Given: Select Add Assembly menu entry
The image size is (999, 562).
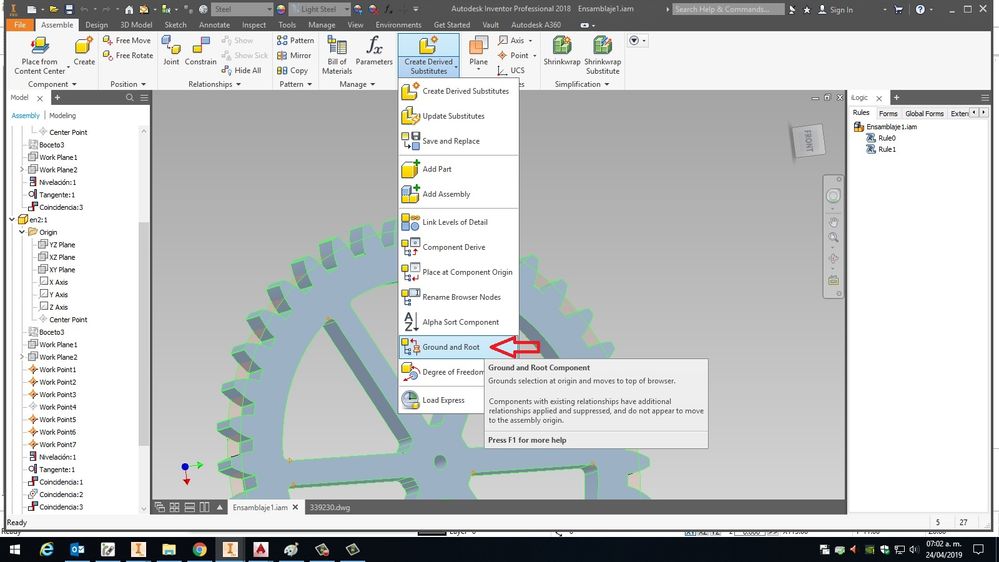Looking at the screenshot, I should click(458, 194).
